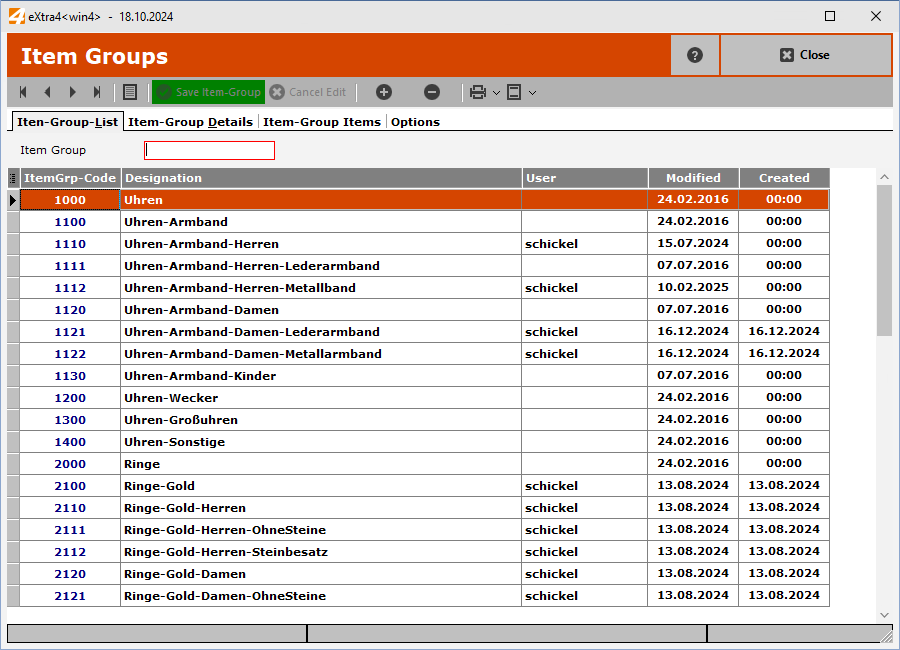Viewport: 900px width, 650px height.
Task: Click next record arrow in toolbar
Action: [x=72, y=92]
